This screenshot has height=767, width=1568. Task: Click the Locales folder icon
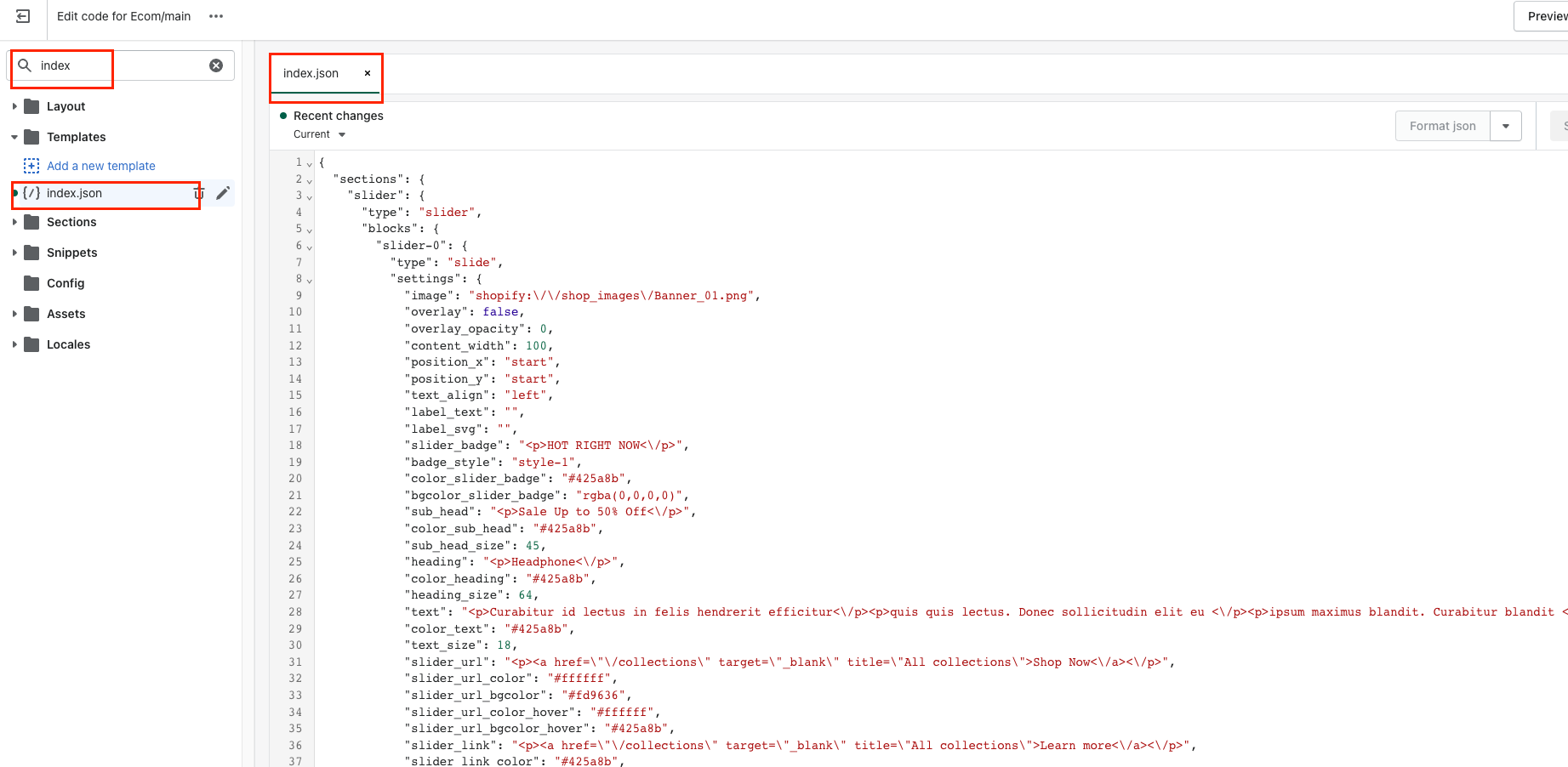coord(32,344)
